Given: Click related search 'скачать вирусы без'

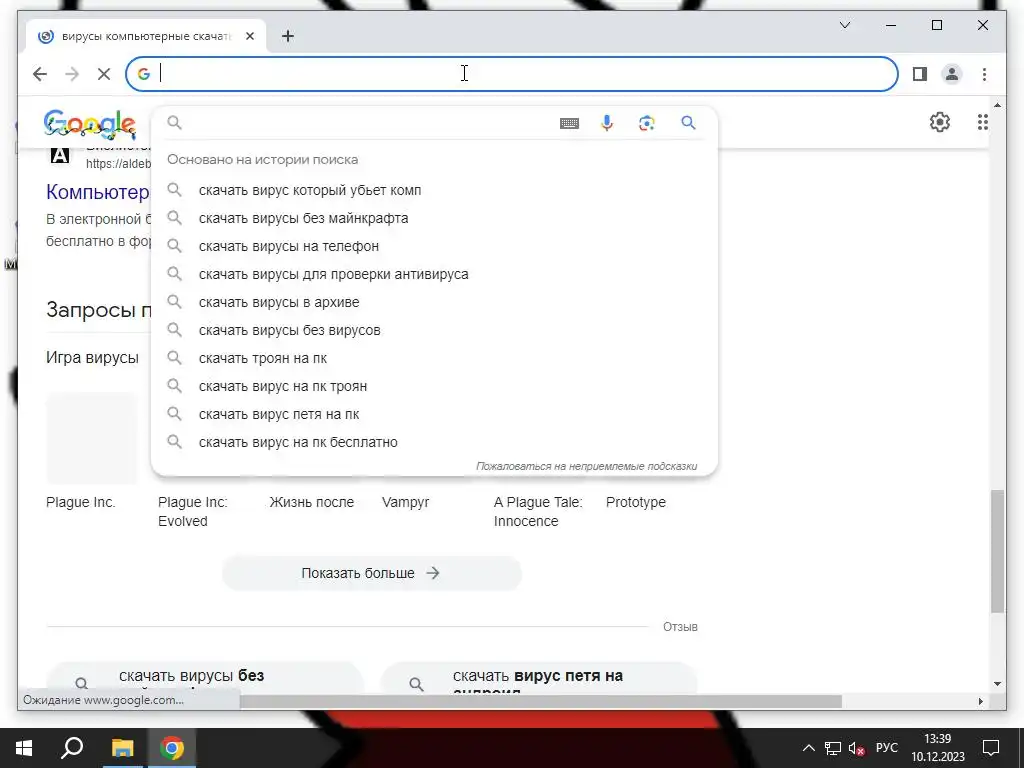Looking at the screenshot, I should [205, 678].
